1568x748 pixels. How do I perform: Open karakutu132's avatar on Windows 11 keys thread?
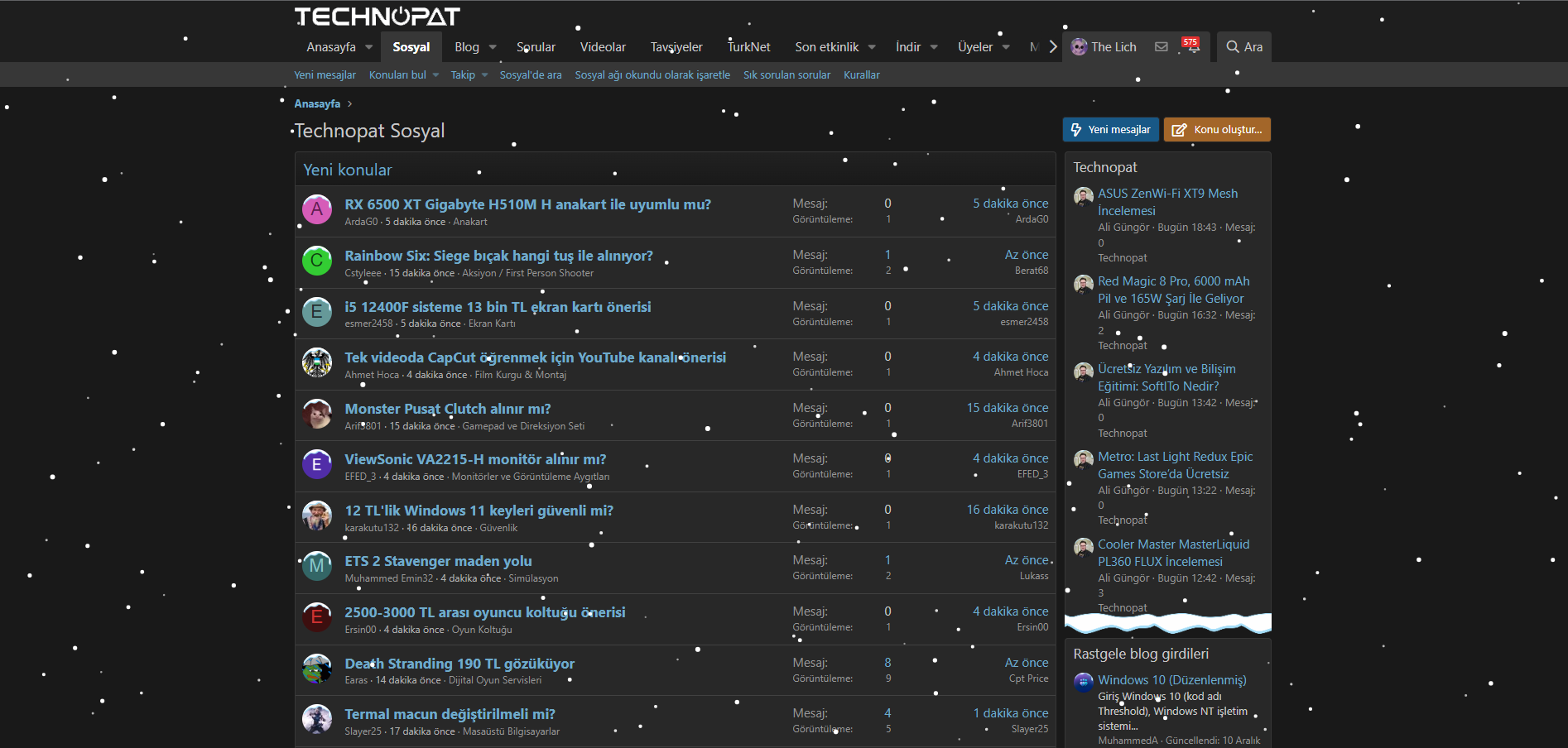(316, 515)
